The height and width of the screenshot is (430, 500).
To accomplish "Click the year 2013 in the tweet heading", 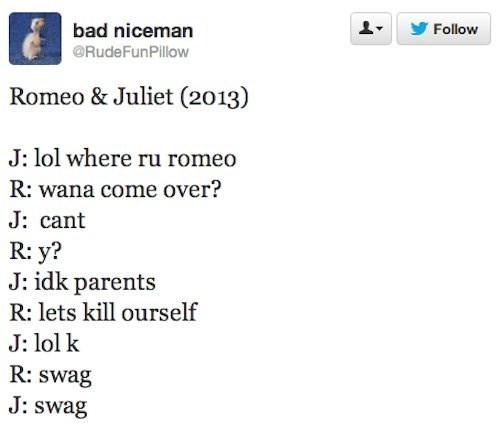I will [x=214, y=97].
